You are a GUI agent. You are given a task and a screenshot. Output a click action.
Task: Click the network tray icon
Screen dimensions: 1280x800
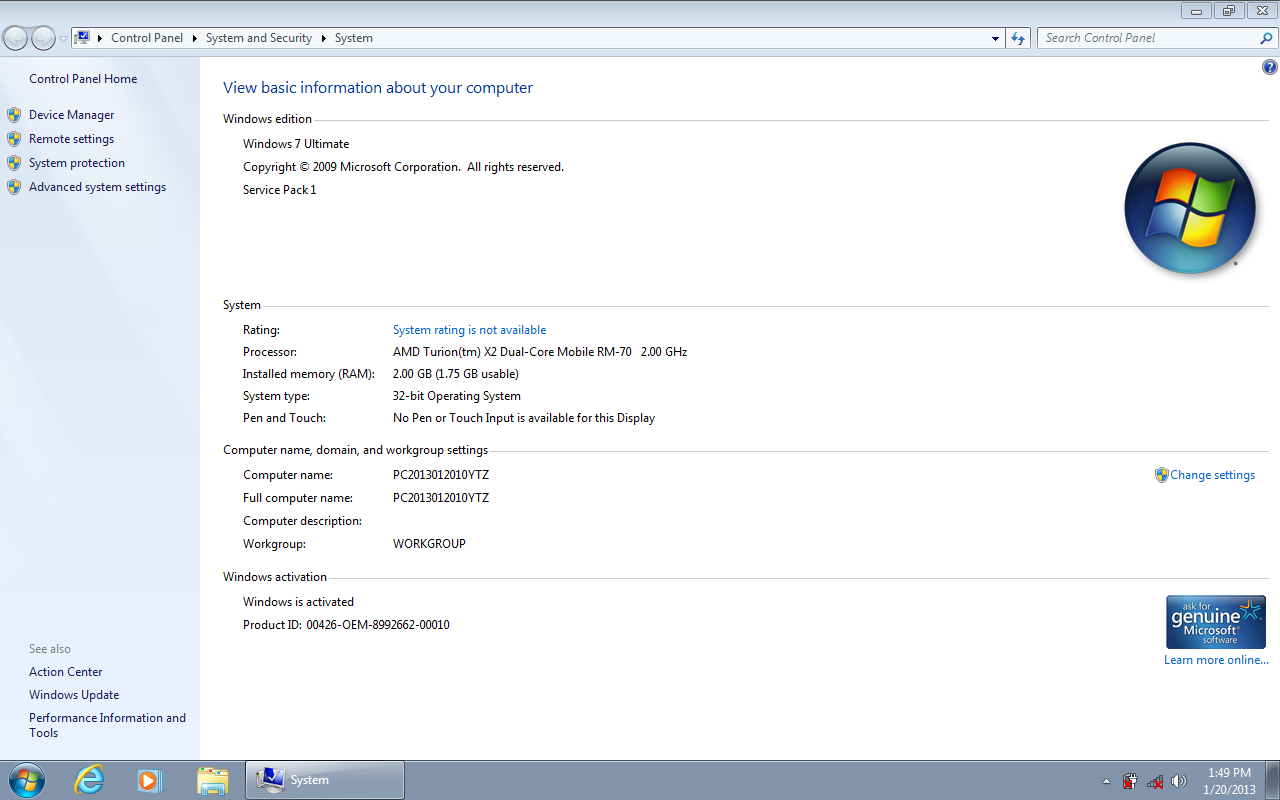(x=1155, y=781)
